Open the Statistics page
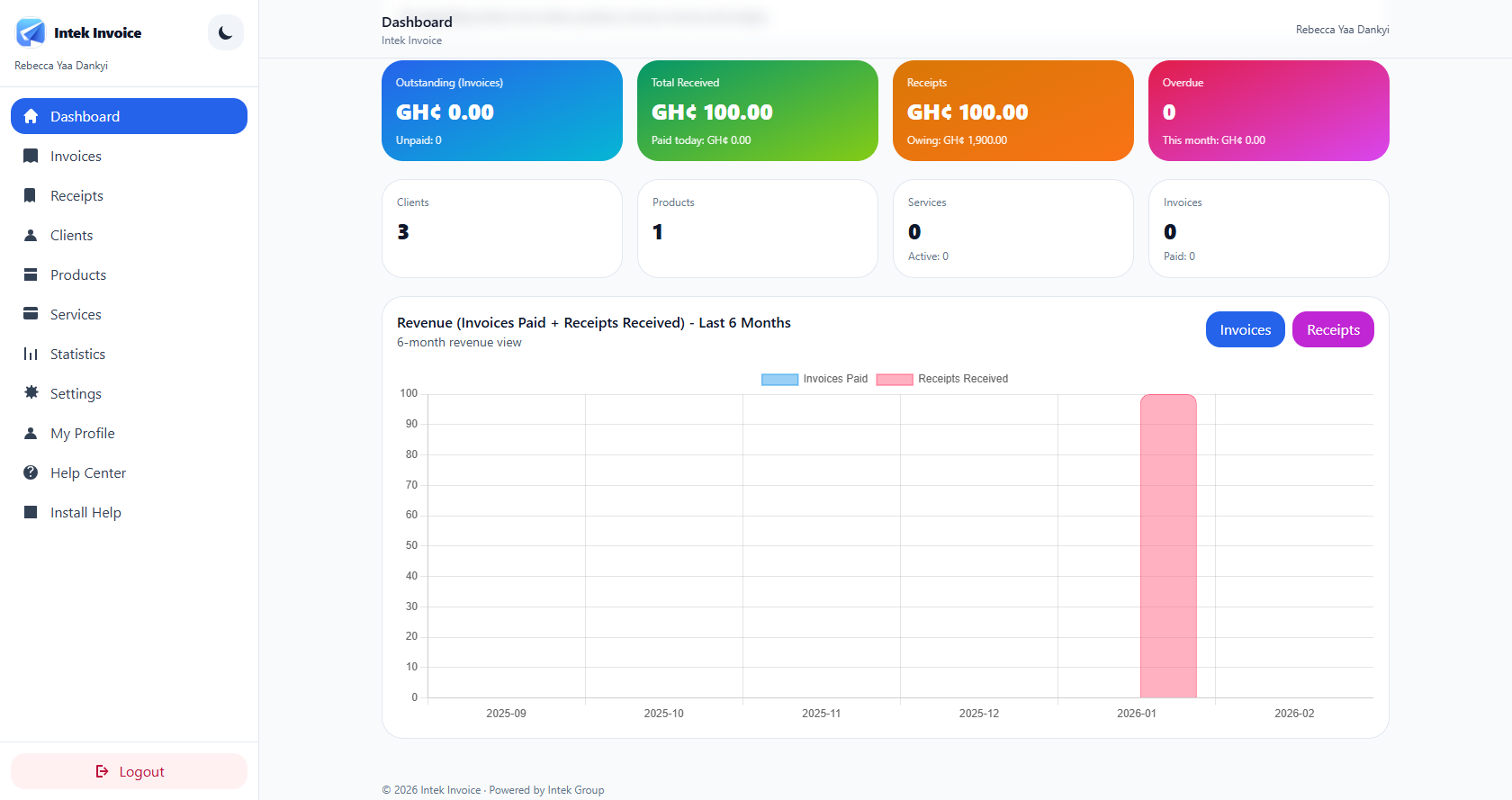 pyautogui.click(x=129, y=354)
